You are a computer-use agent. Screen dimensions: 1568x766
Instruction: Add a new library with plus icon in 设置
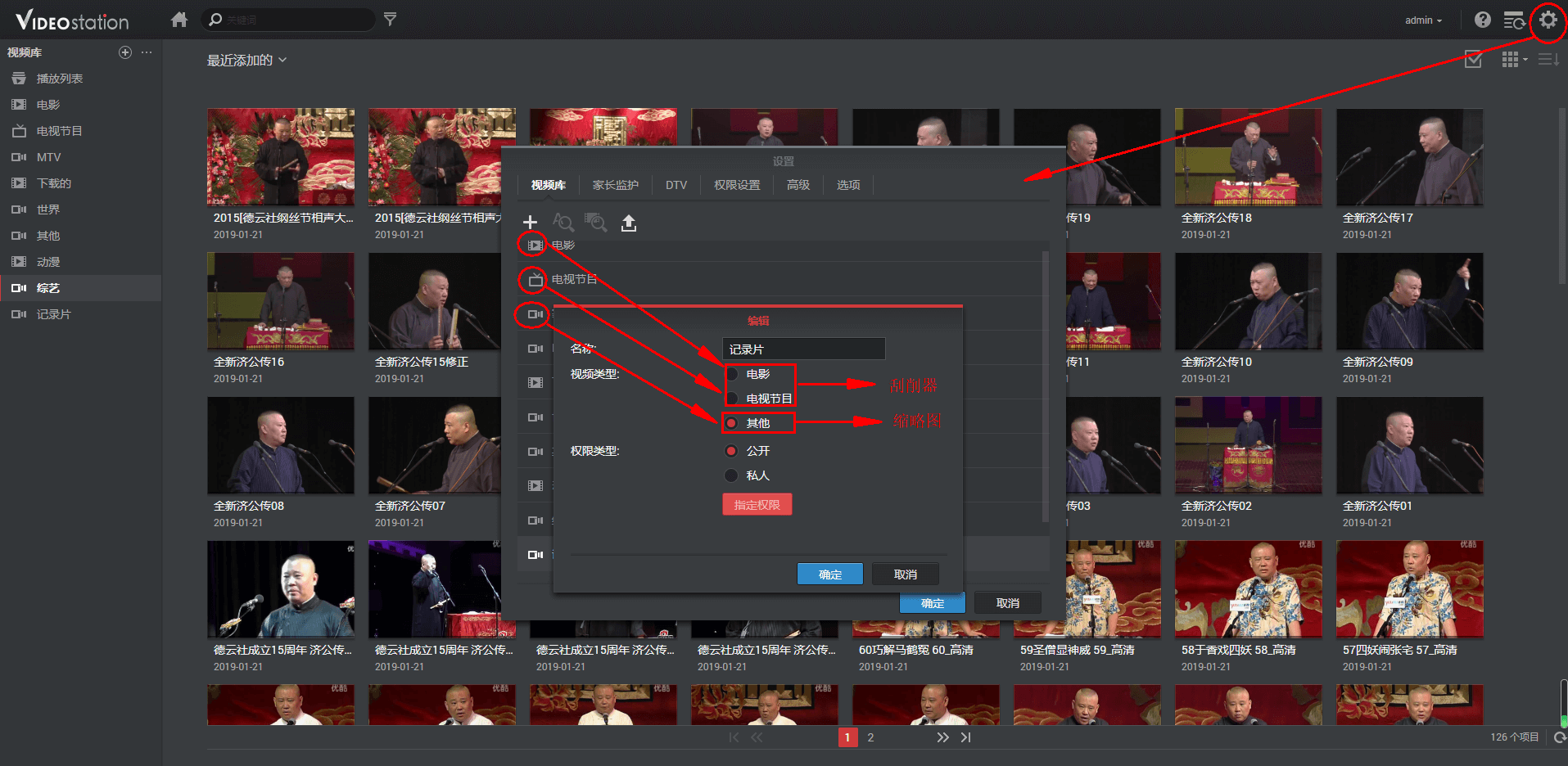[530, 222]
